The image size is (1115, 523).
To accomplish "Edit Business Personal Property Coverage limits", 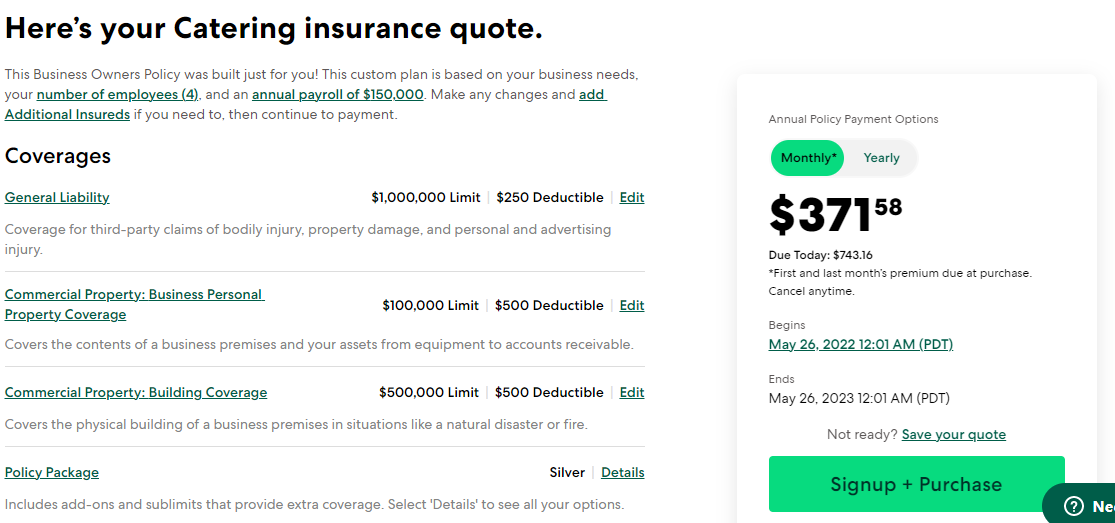I will (632, 306).
